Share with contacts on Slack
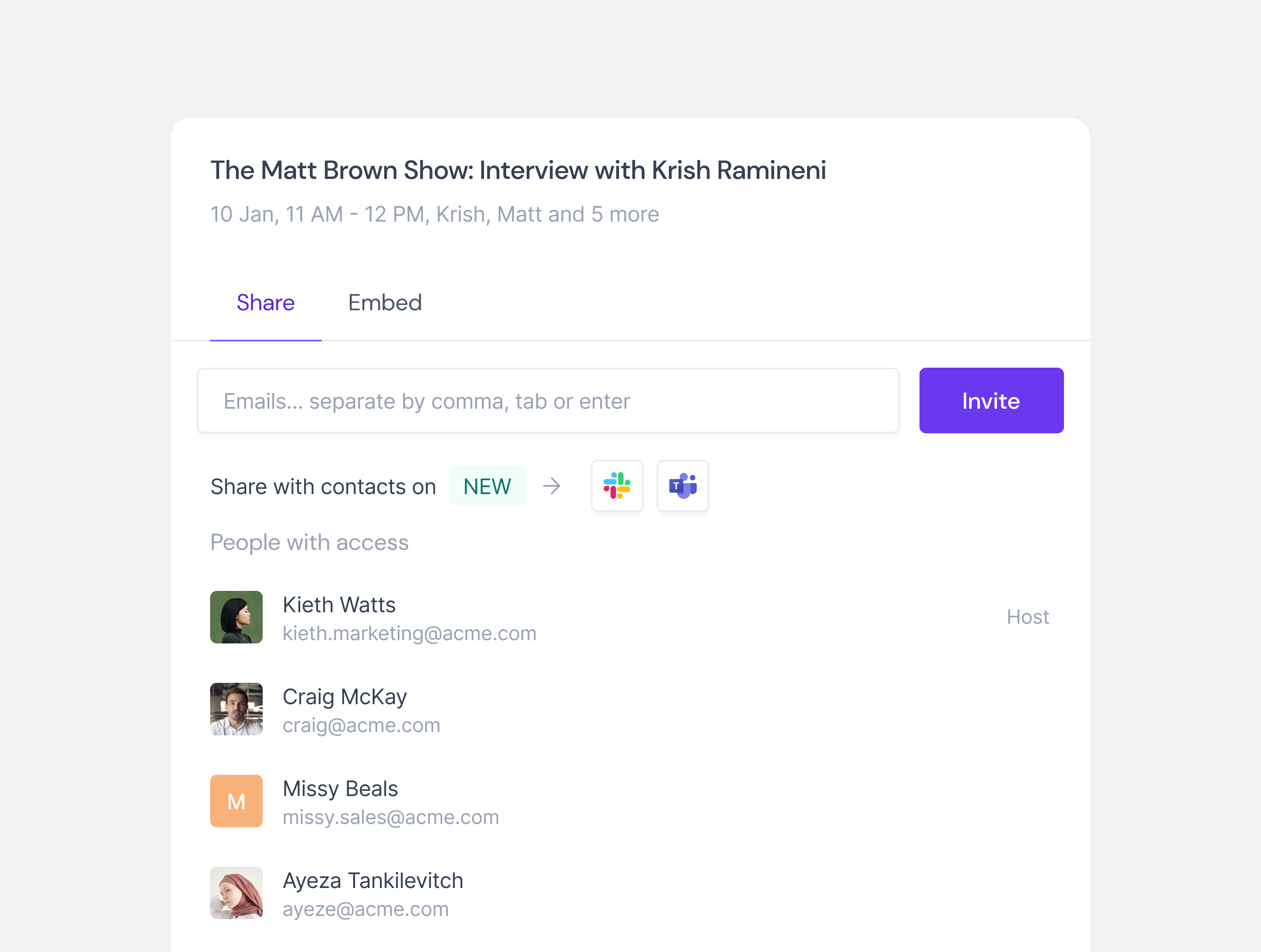 point(617,486)
